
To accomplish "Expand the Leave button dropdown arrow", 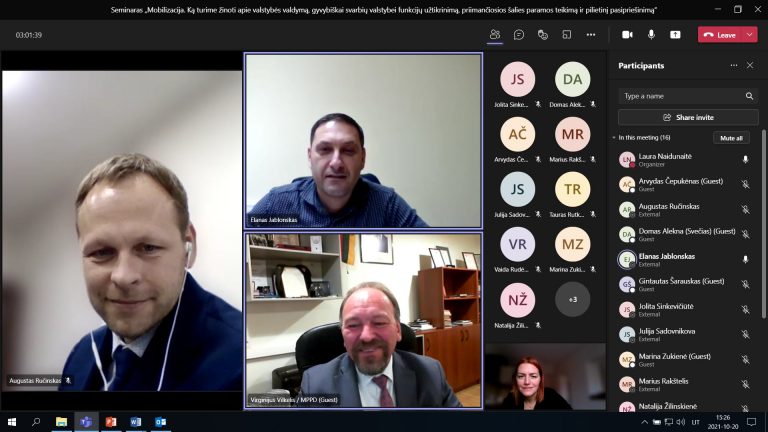I will click(750, 35).
